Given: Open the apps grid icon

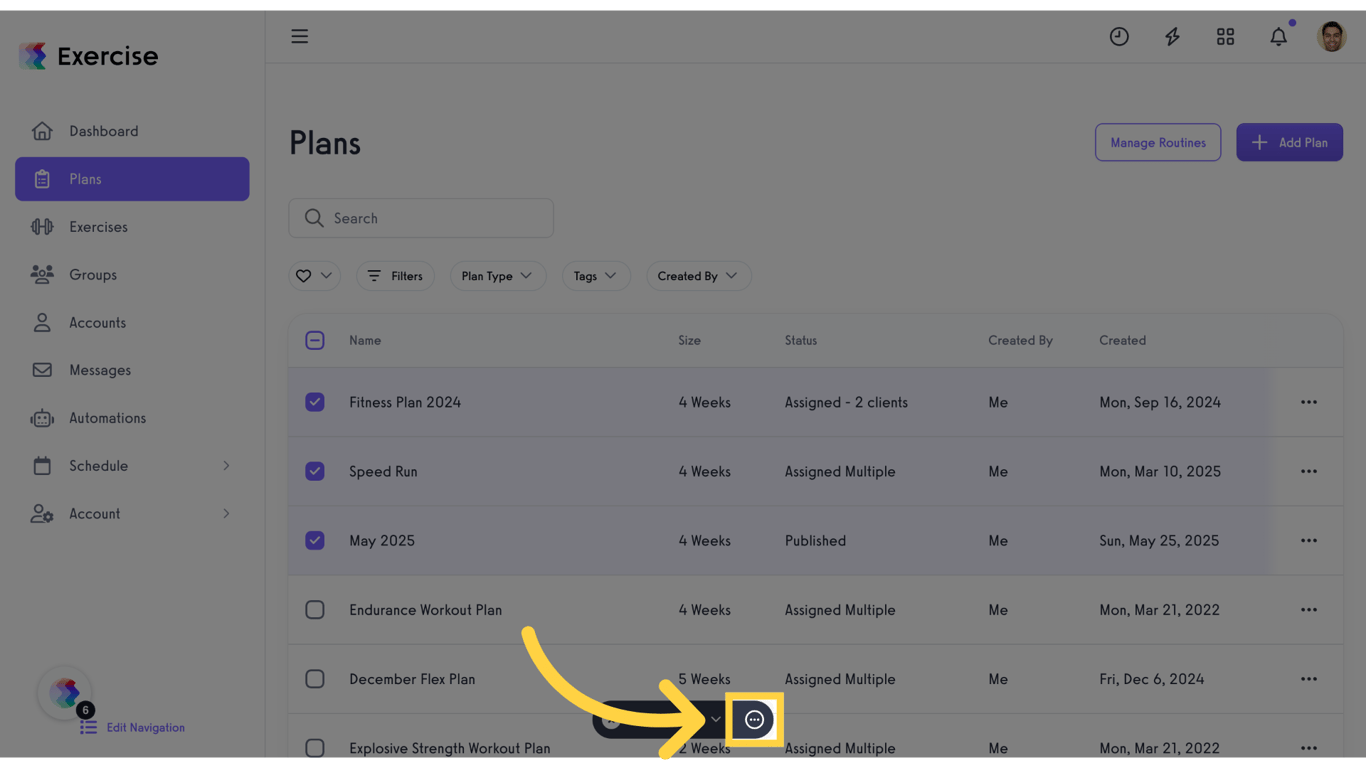Looking at the screenshot, I should 1225,37.
